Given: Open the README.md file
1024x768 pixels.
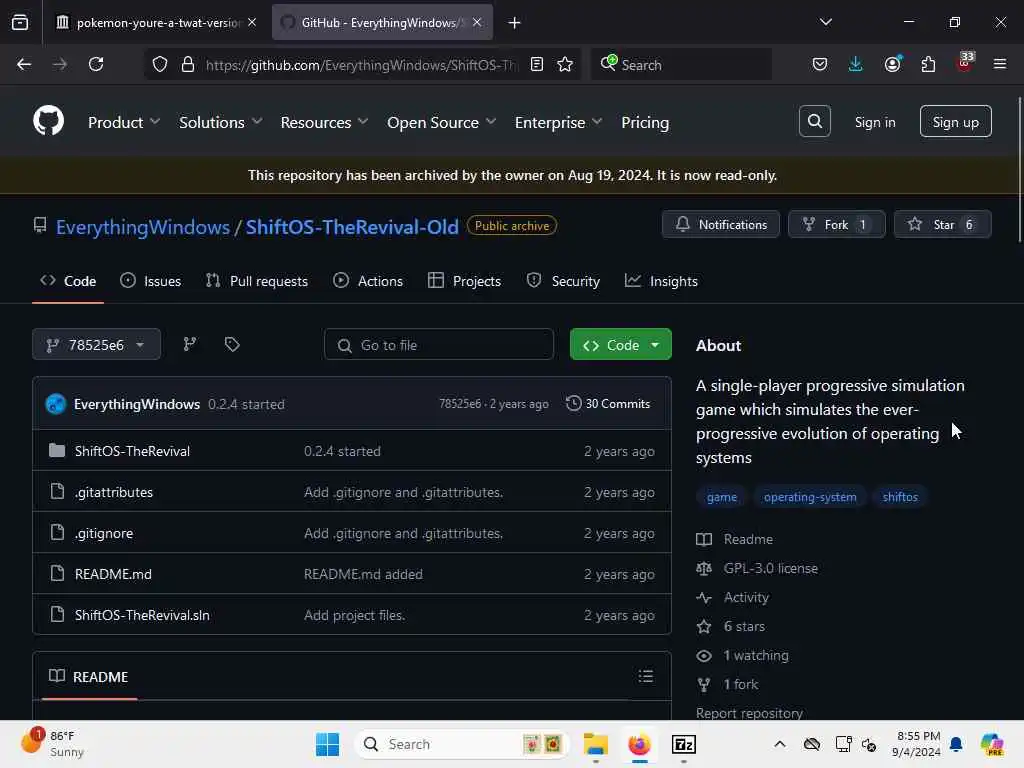Looking at the screenshot, I should click(x=113, y=574).
